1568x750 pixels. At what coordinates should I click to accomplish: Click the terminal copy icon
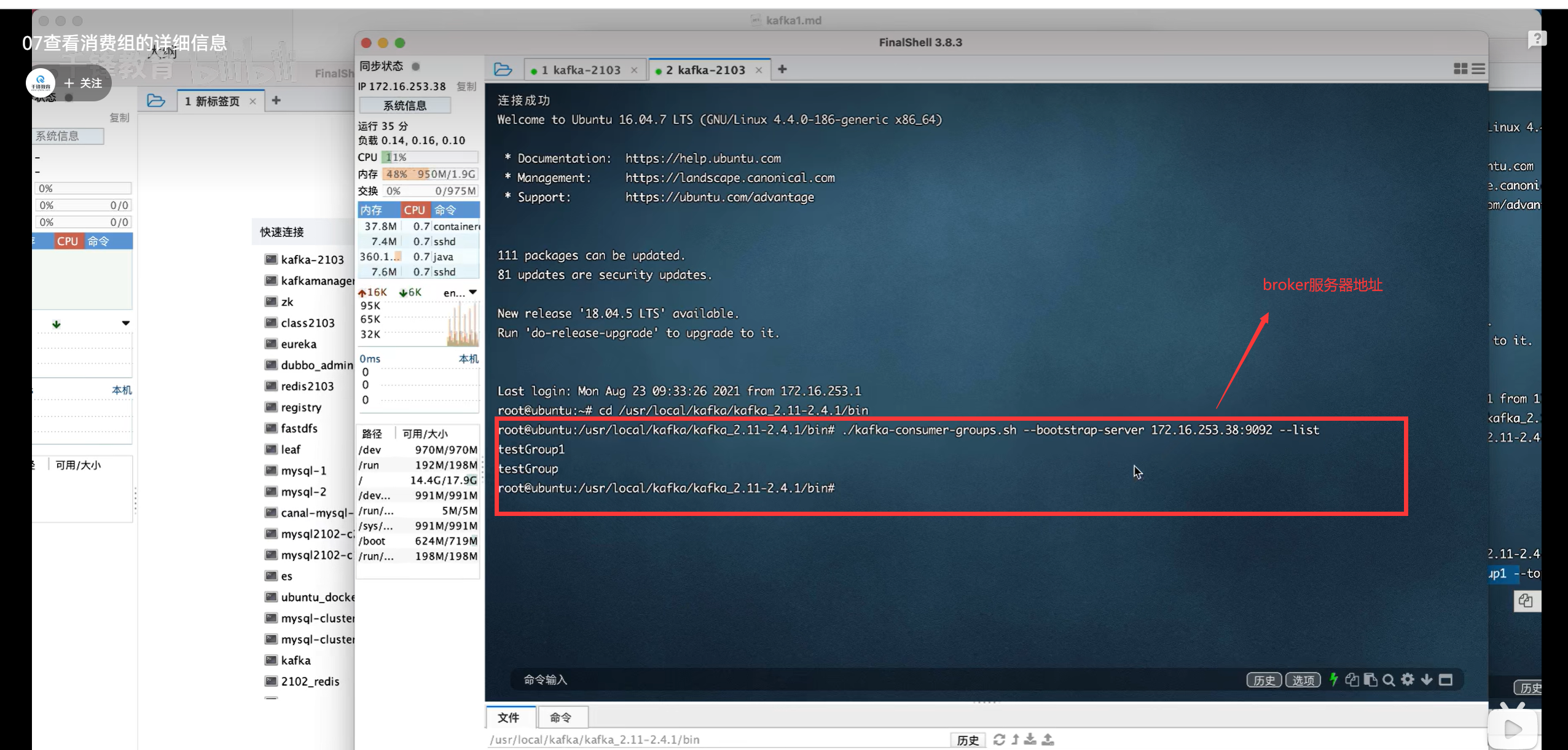click(1351, 679)
